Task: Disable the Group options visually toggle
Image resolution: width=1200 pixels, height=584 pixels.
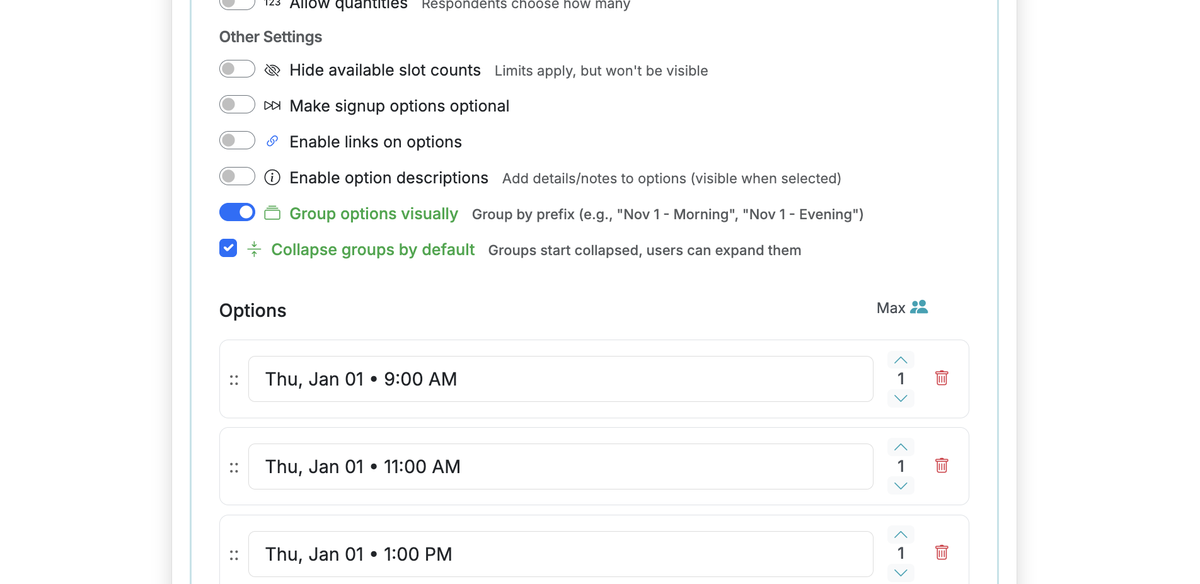Action: (237, 212)
